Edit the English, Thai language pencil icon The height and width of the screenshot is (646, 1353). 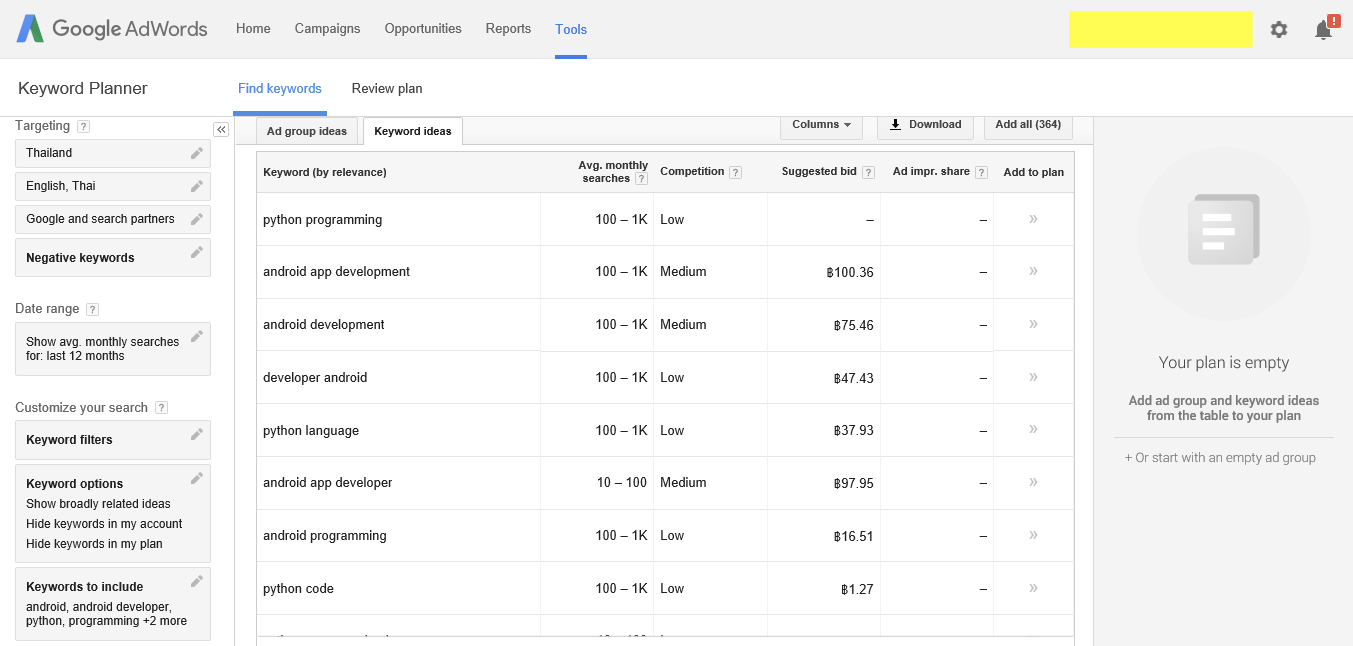197,186
